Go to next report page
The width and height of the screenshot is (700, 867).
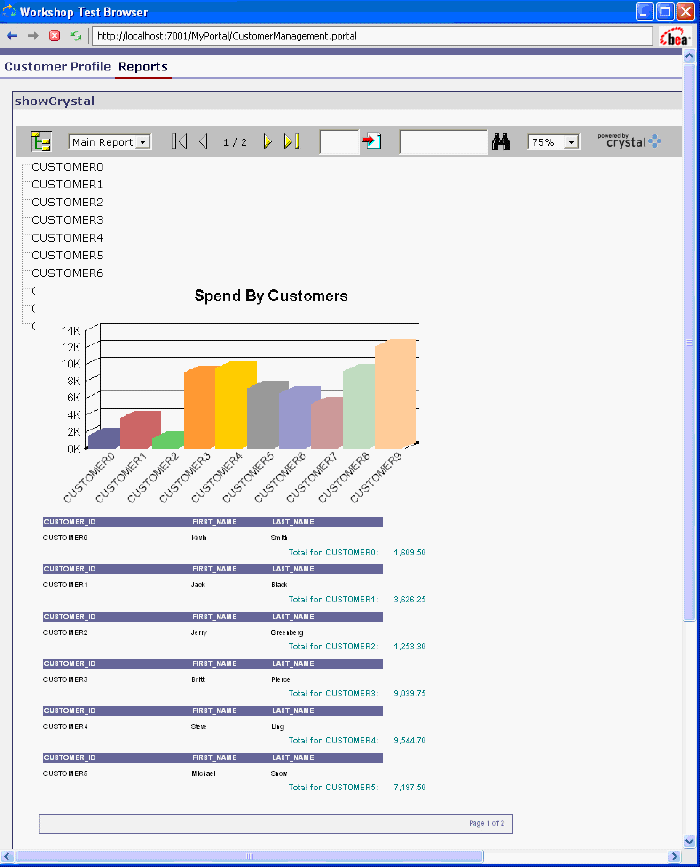[268, 142]
